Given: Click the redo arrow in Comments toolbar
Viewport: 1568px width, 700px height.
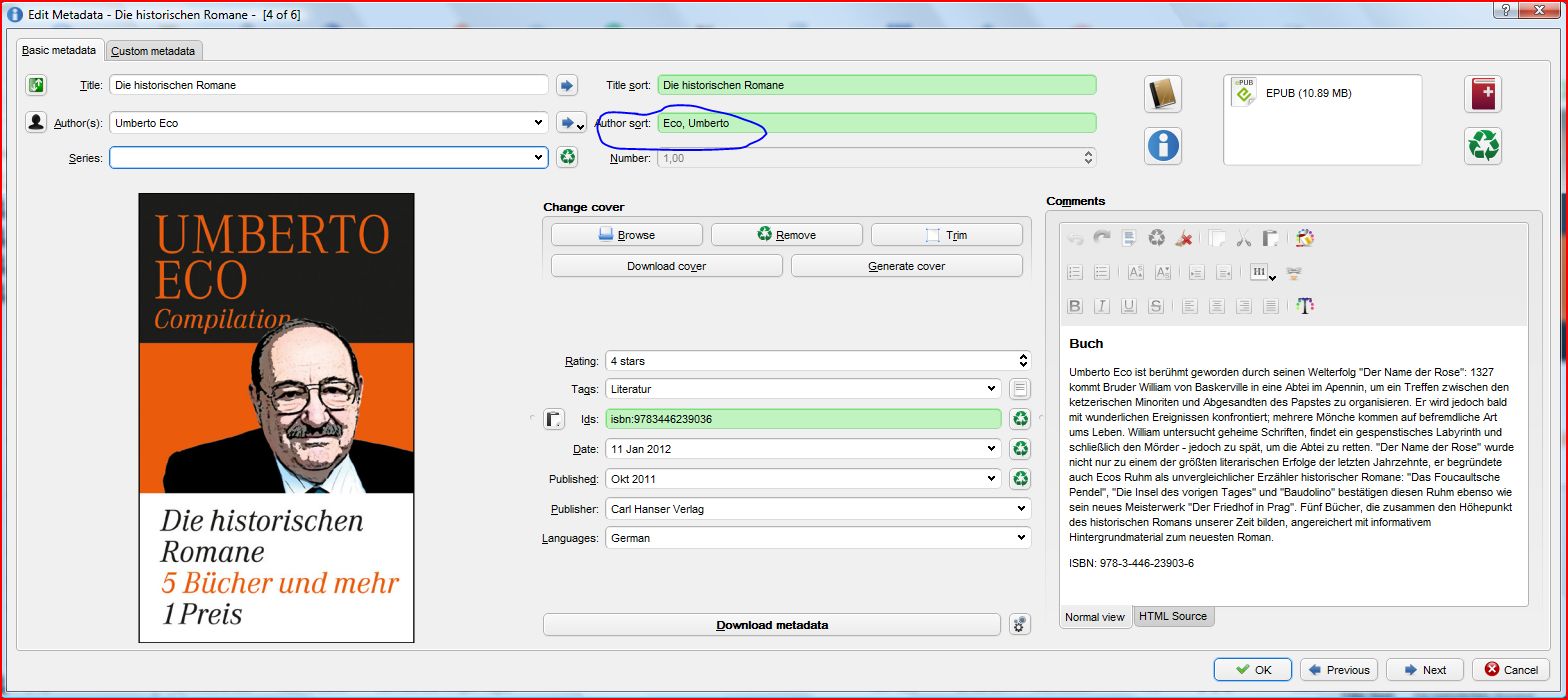Looking at the screenshot, I should click(1102, 238).
